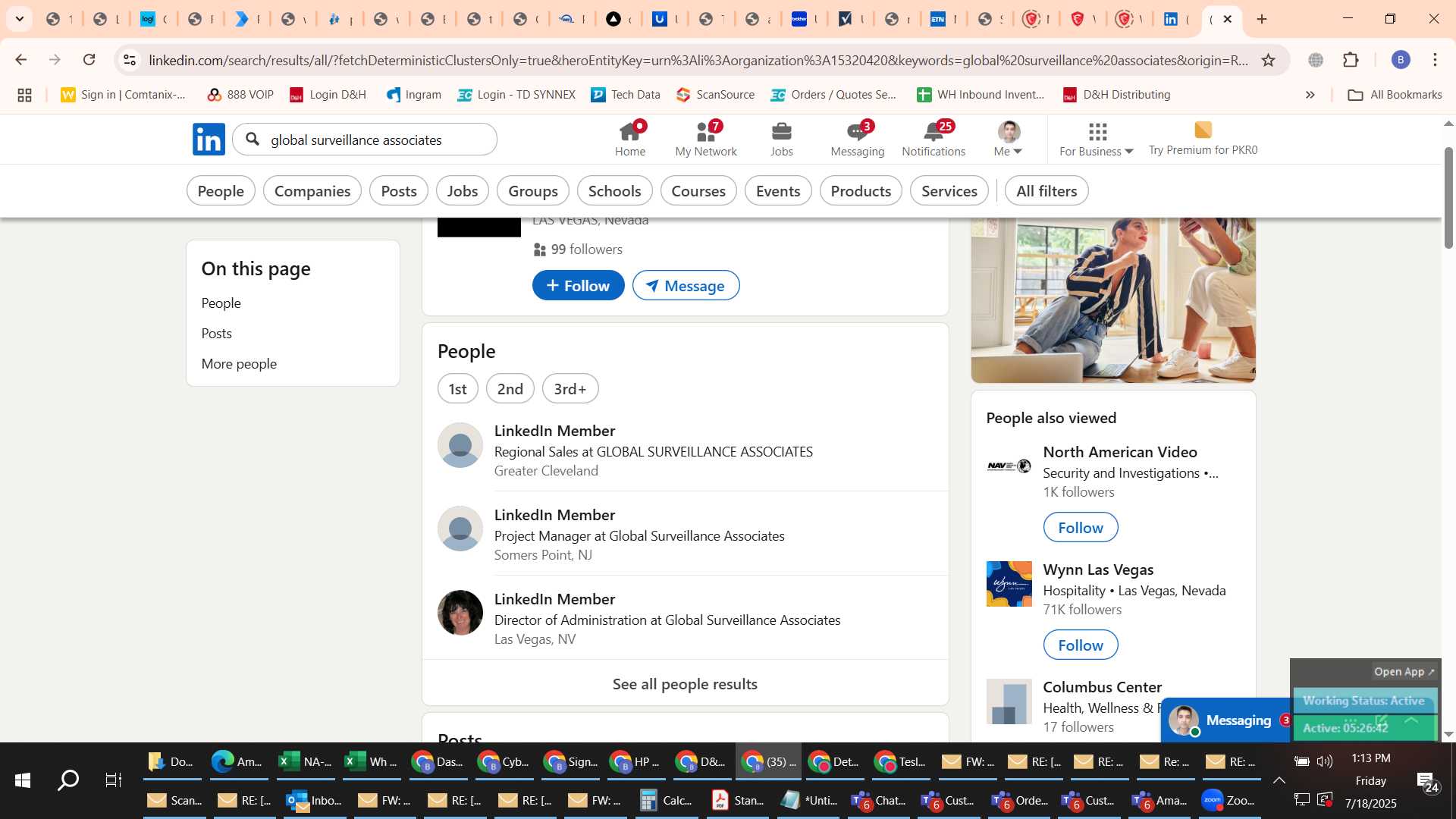Screen dimensions: 1456x819
Task: Filter results by Products
Action: tap(861, 191)
